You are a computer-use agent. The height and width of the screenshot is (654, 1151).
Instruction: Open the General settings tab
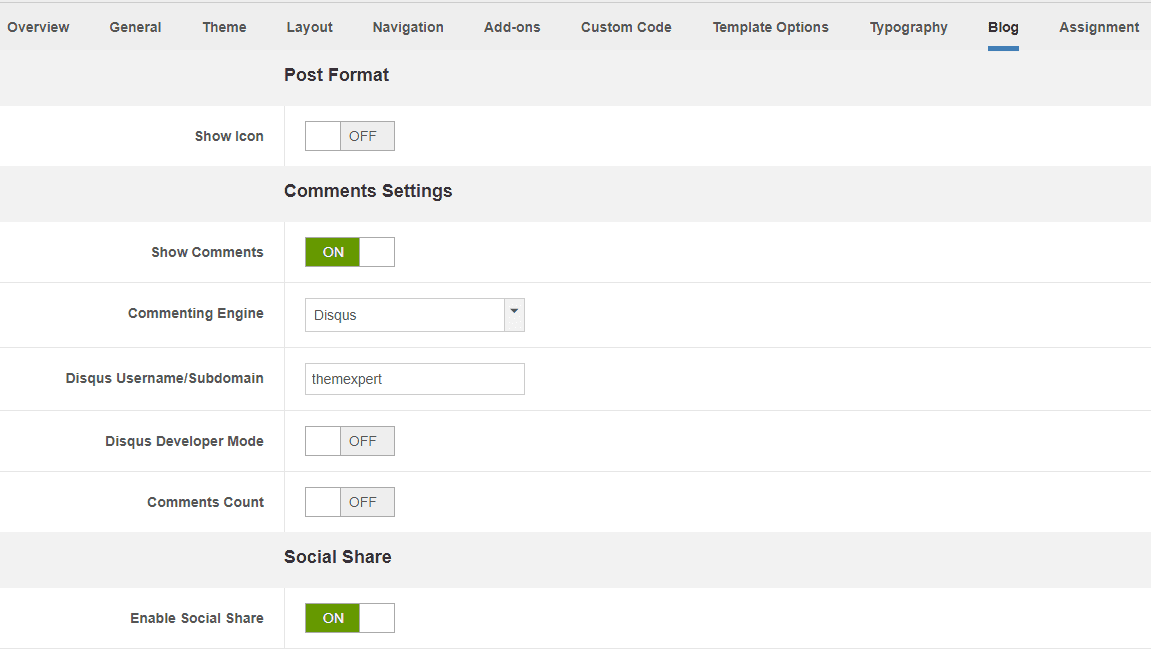coord(135,27)
